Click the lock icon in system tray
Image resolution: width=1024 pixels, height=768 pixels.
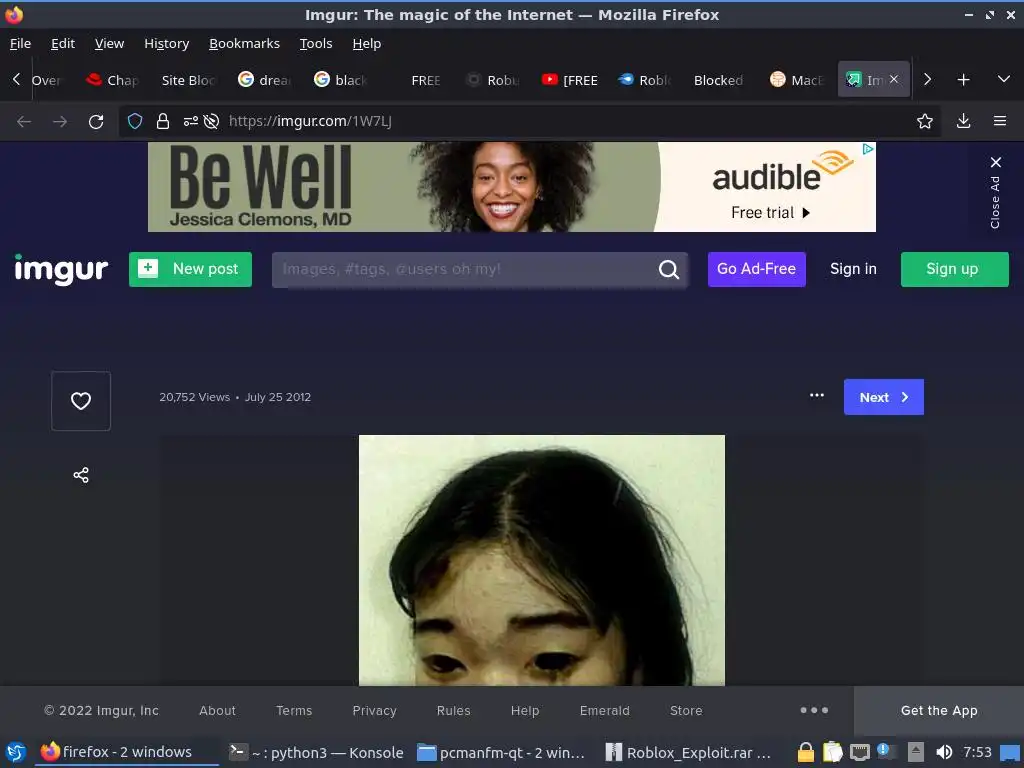pos(805,752)
